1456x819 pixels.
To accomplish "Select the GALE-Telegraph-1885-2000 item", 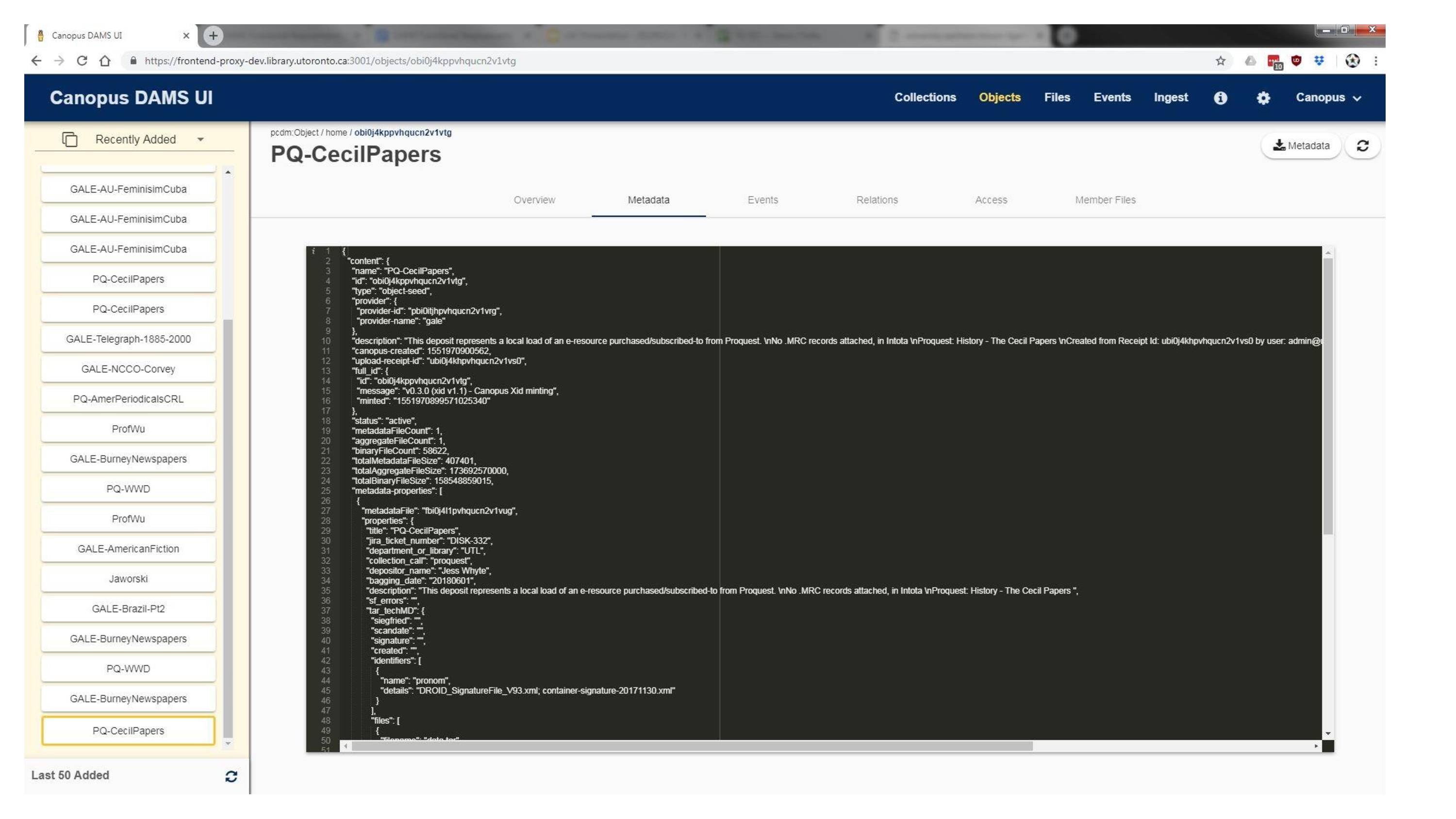I will 128,339.
